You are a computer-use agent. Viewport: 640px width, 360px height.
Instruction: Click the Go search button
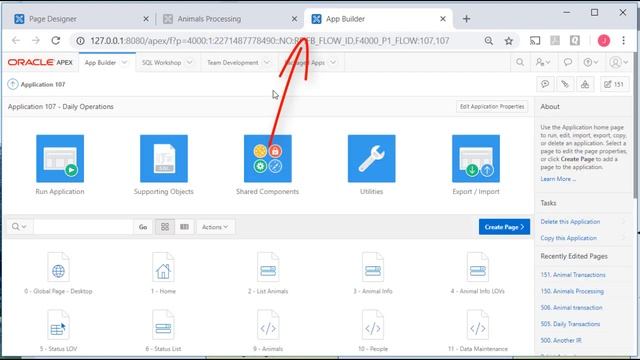tap(143, 227)
